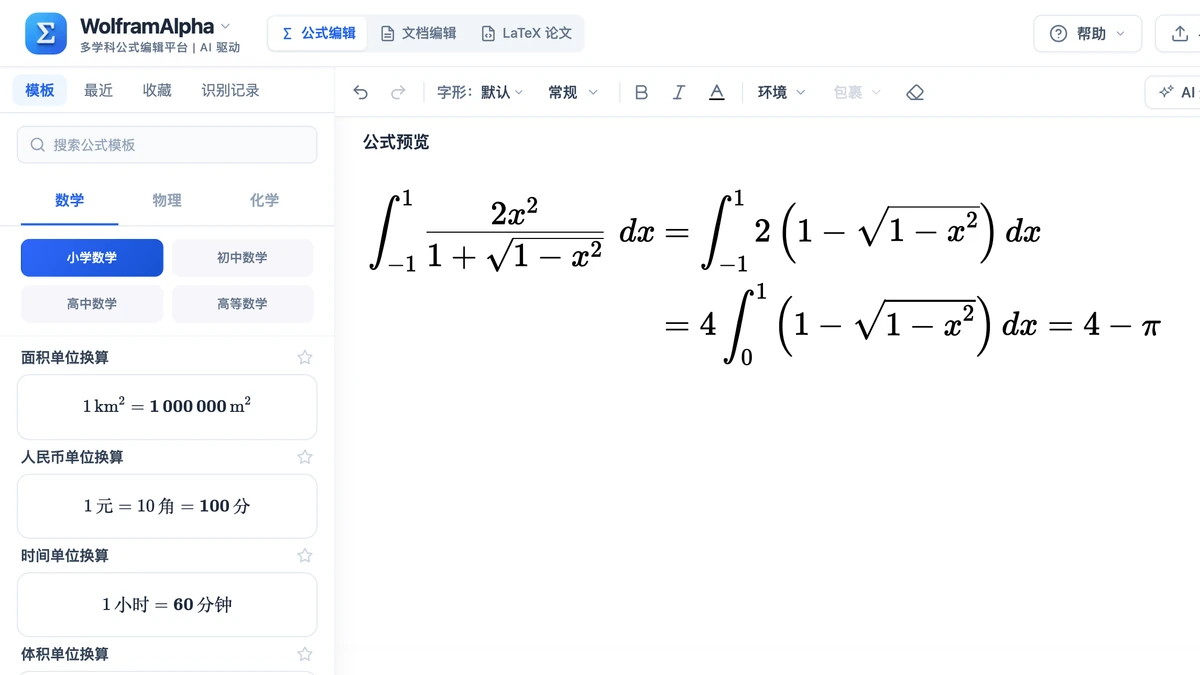Click the subtitle 多学科公式编辑平台 | AI 驱动
The height and width of the screenshot is (675, 1200).
click(x=160, y=47)
